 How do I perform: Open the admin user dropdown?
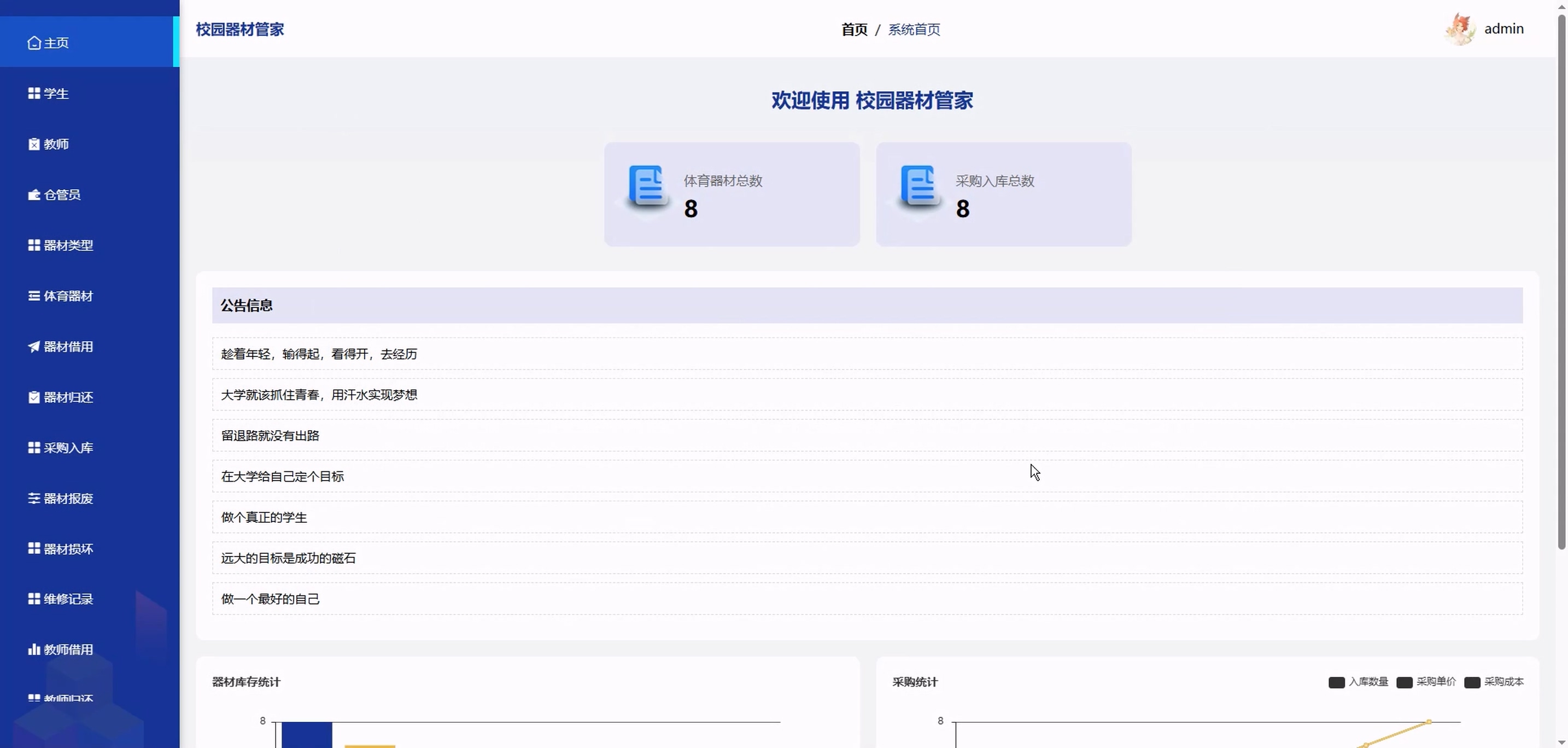1503,28
